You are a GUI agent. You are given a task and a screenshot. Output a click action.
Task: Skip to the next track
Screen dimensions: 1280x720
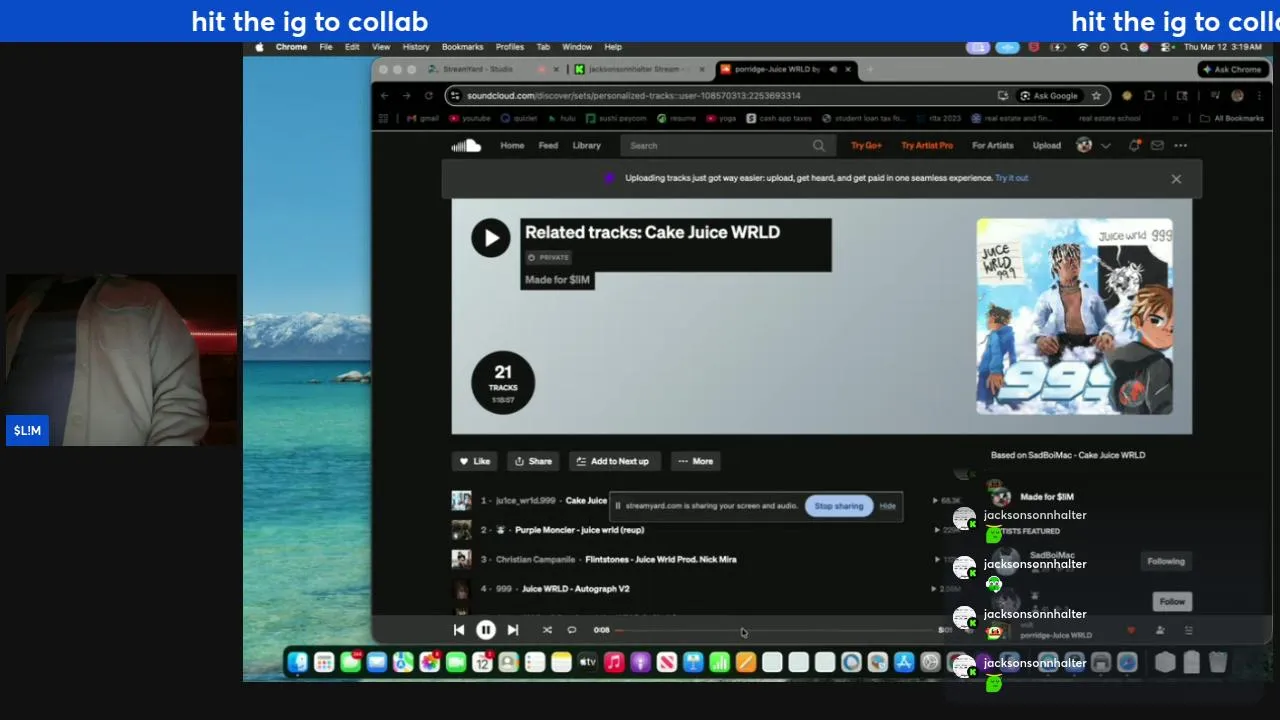tap(512, 630)
